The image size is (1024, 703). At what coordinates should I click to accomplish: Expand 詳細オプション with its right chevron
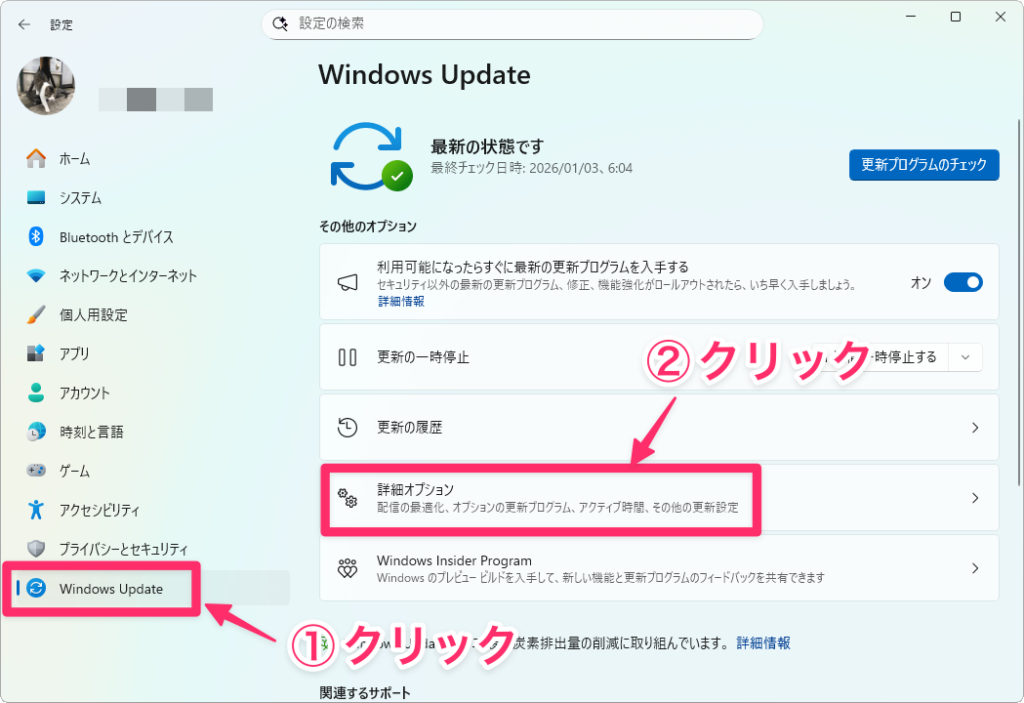[x=975, y=498]
